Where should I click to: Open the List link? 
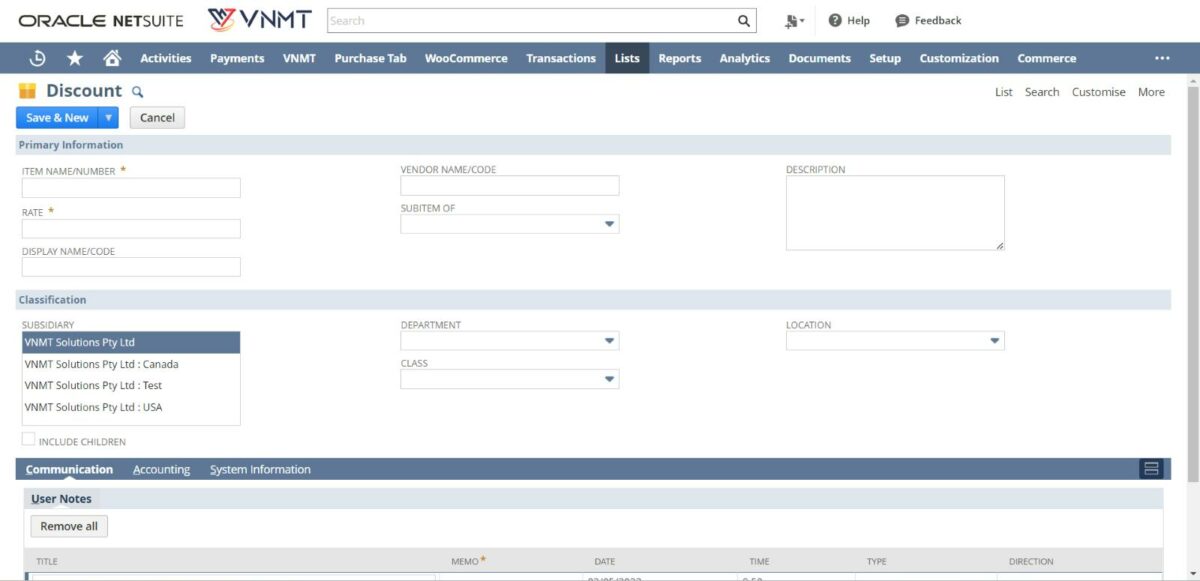click(x=1004, y=92)
